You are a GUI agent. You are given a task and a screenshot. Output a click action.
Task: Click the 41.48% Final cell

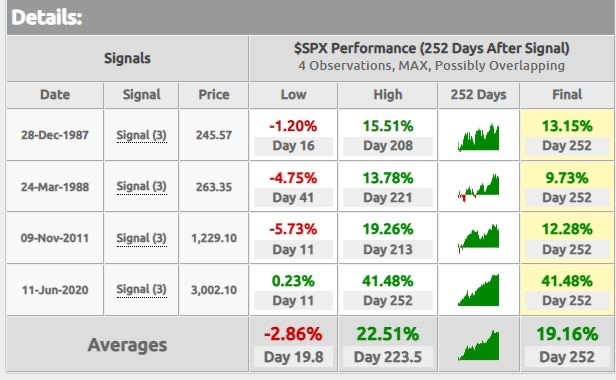pyautogui.click(x=567, y=290)
